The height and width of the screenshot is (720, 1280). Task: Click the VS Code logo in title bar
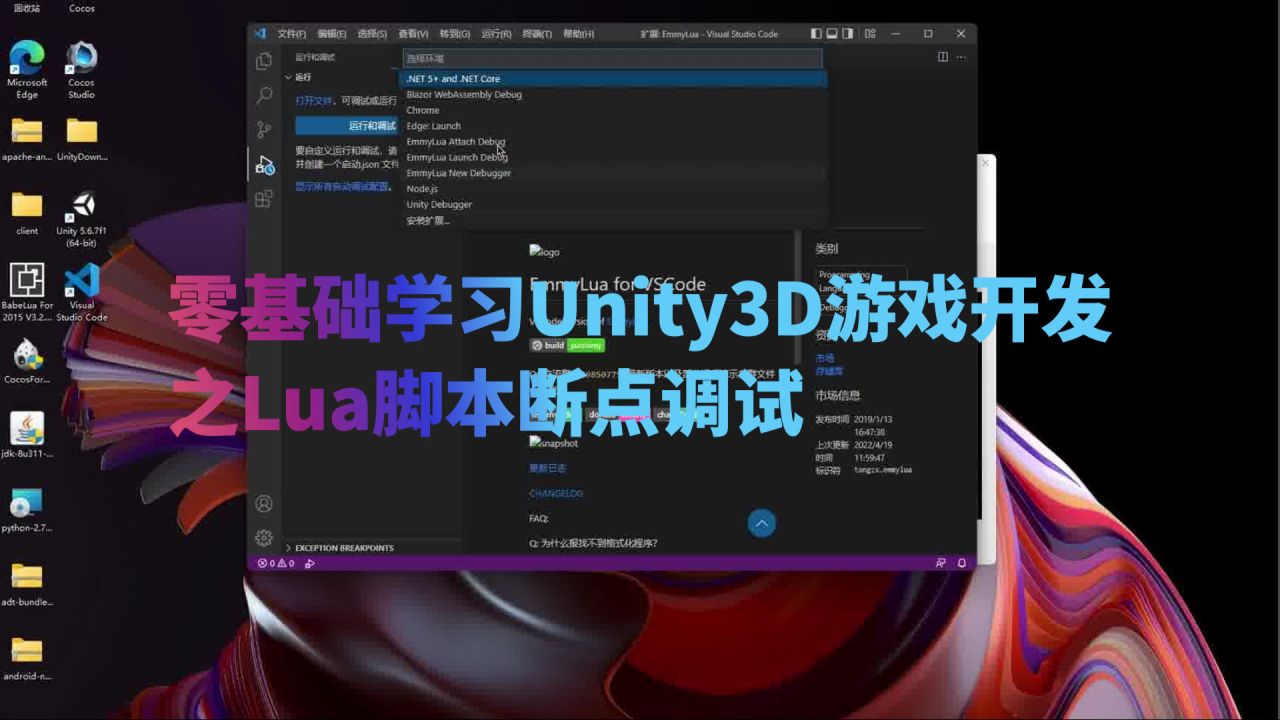(x=260, y=33)
